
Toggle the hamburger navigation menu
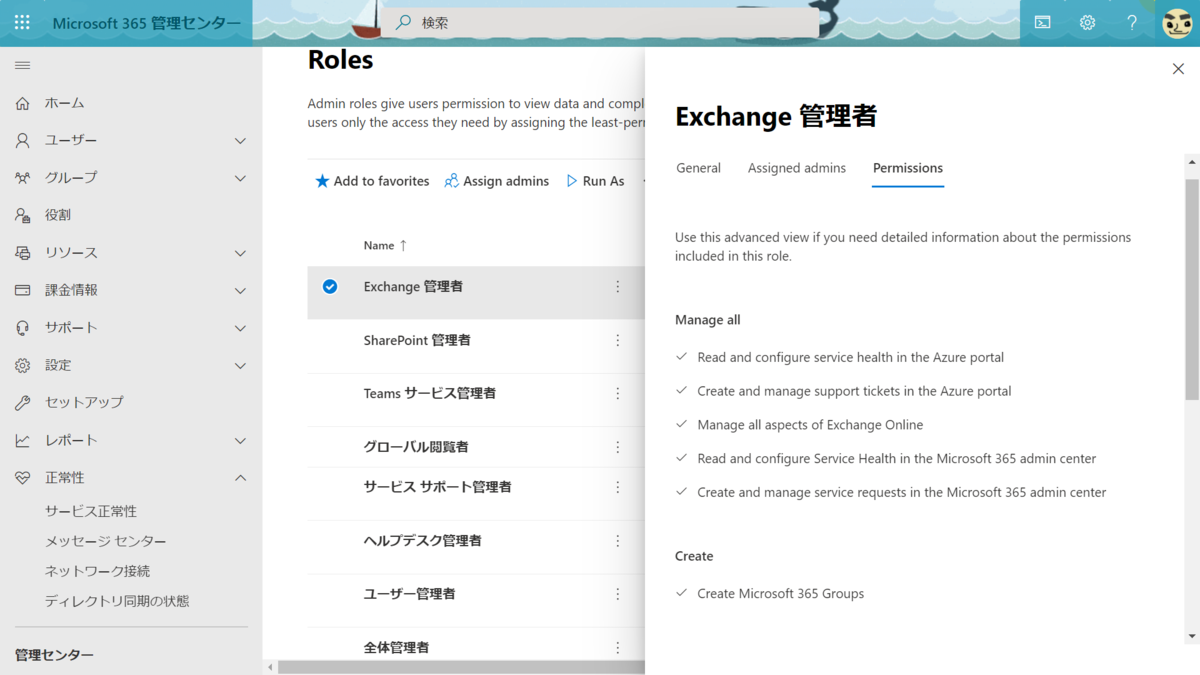(x=22, y=65)
